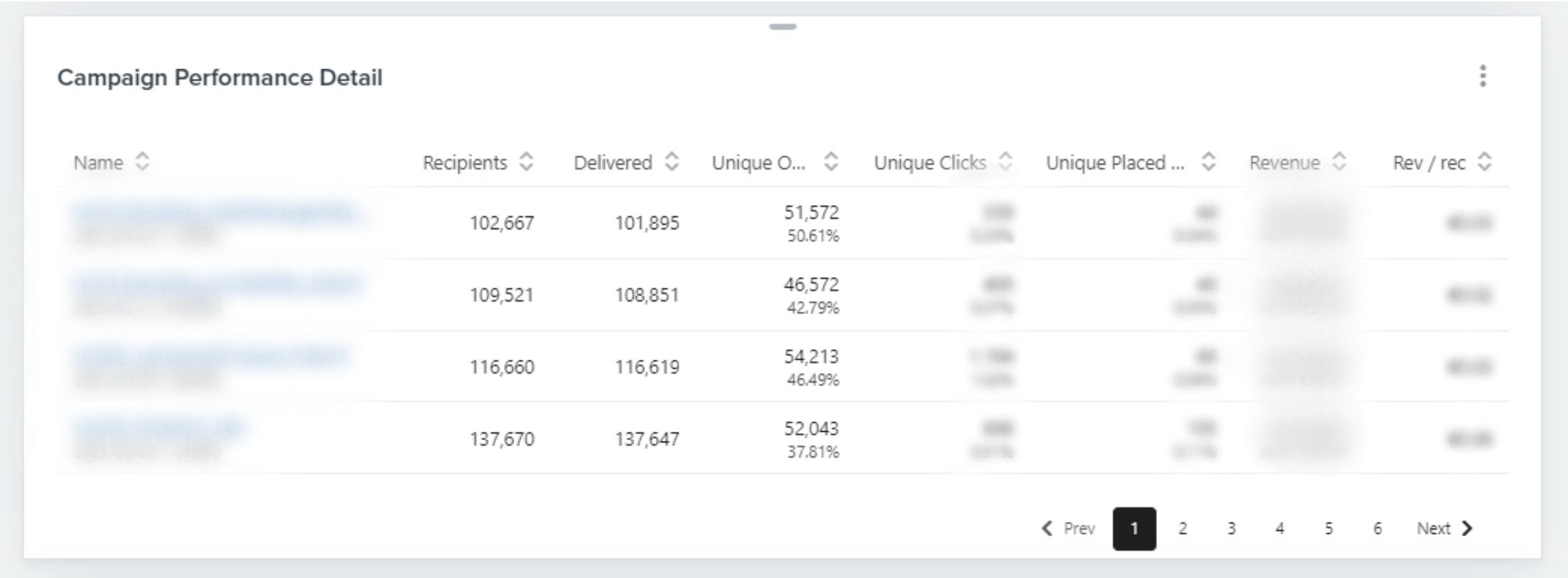Select the 137,647 delivered cell
This screenshot has height=578, width=1568.
click(x=647, y=439)
